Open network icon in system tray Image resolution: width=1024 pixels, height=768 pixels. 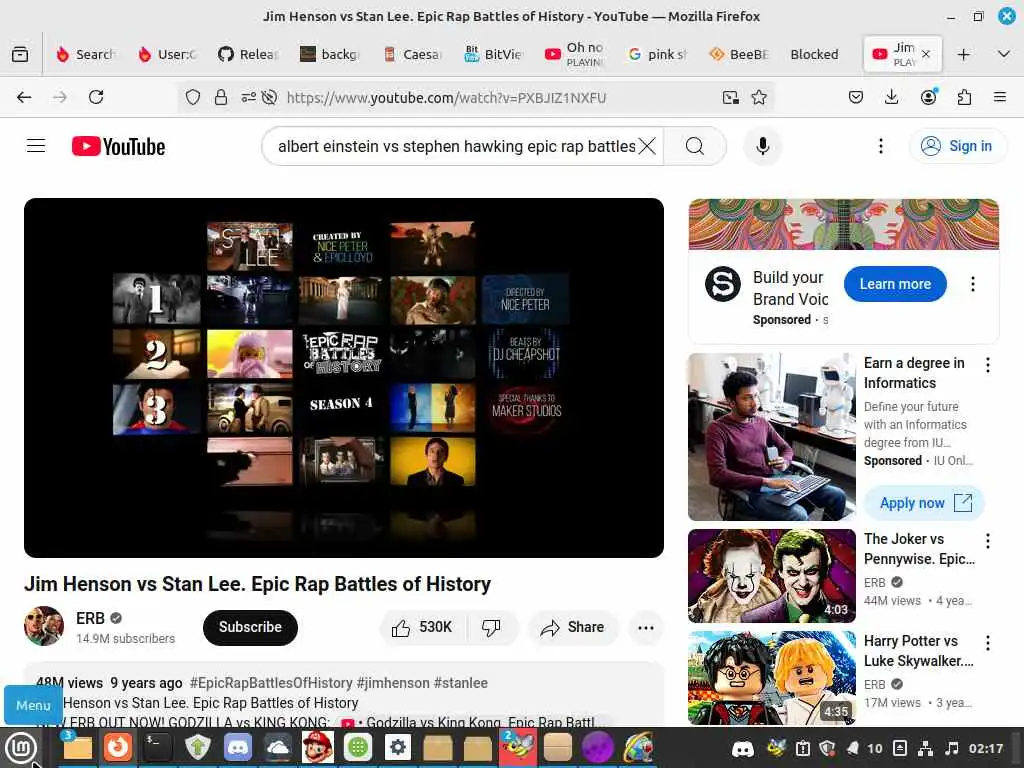click(925, 748)
